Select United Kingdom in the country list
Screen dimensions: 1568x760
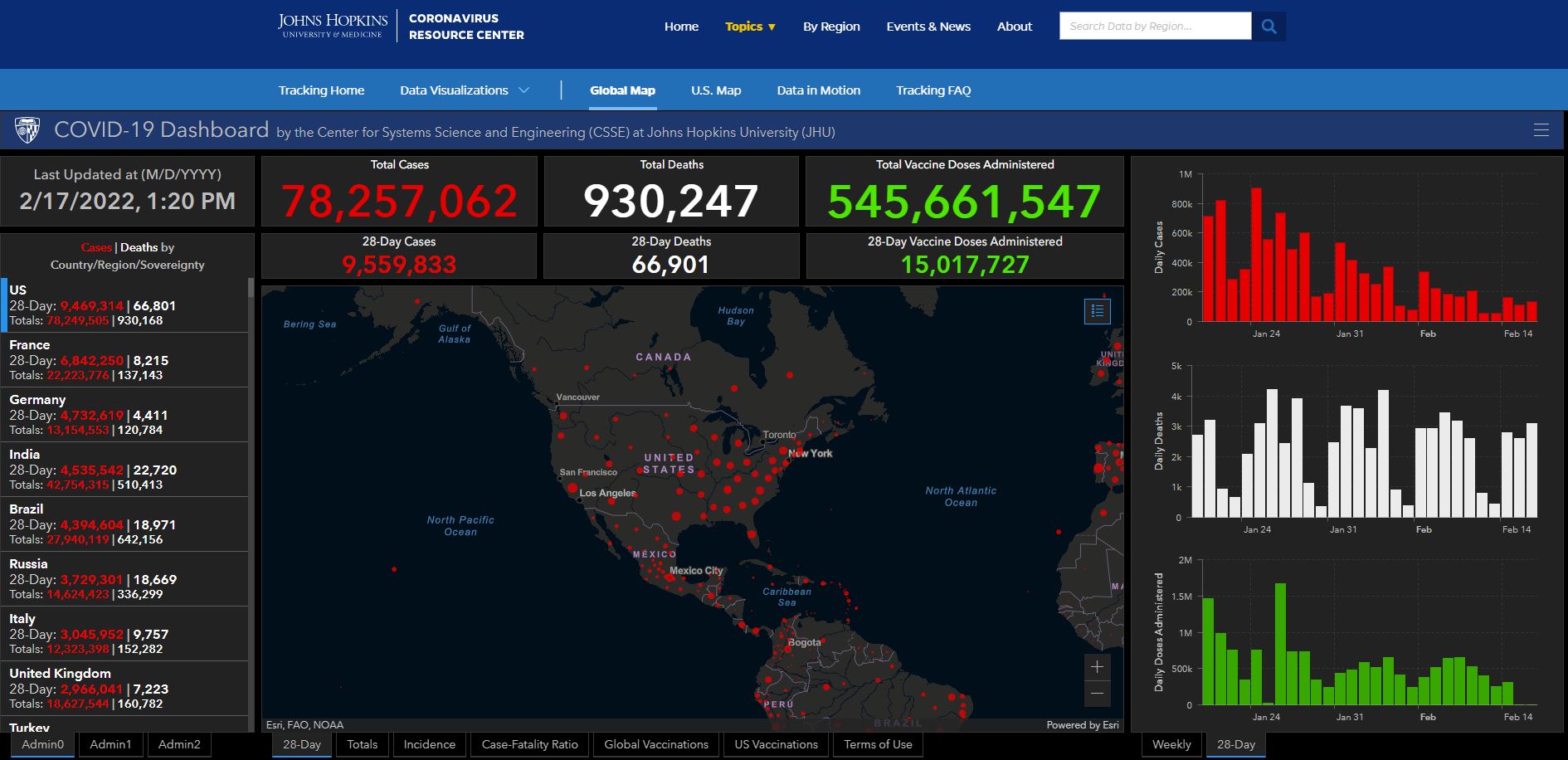point(124,689)
